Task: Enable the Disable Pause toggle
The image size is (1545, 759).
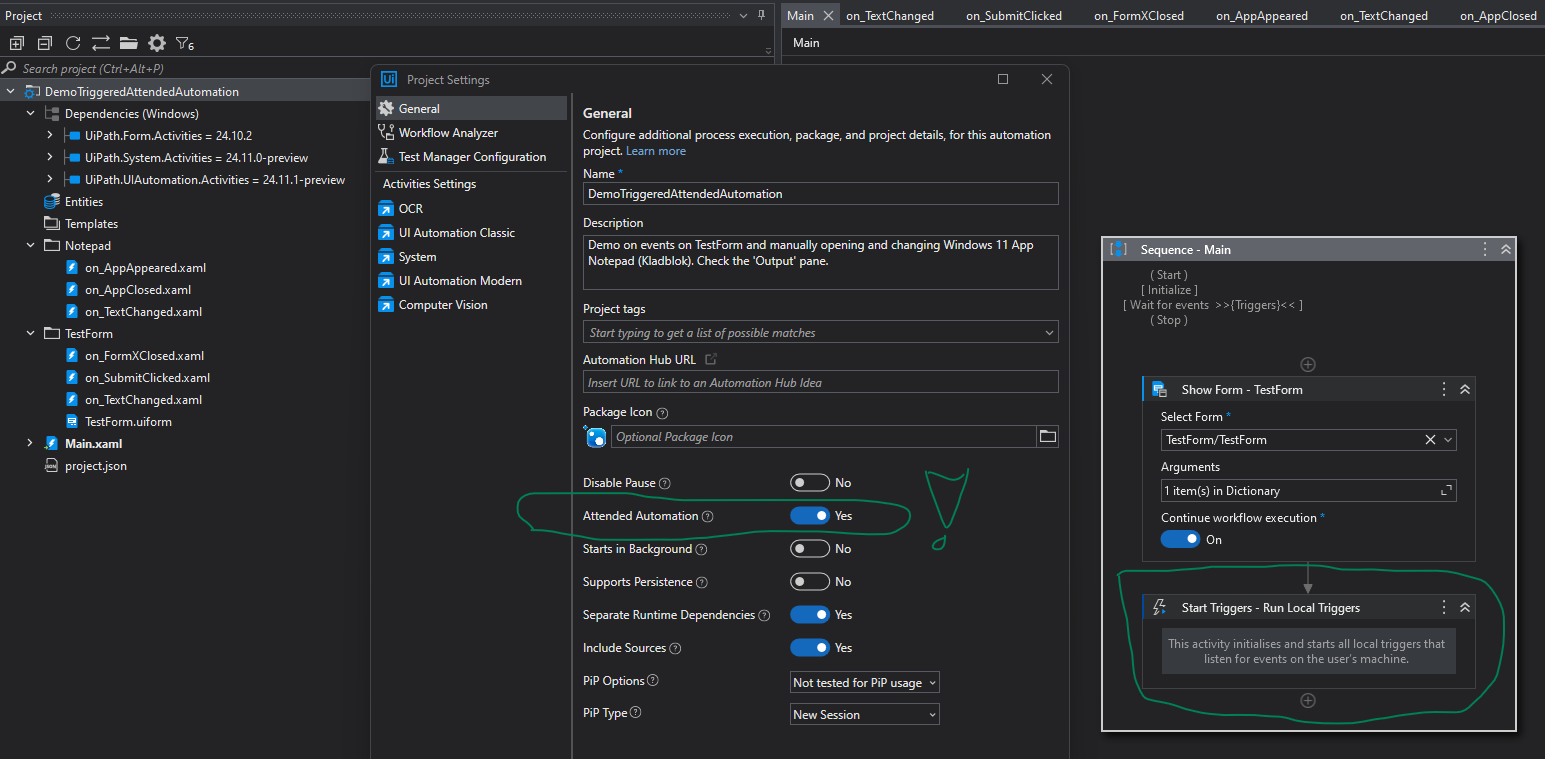Action: [x=810, y=483]
